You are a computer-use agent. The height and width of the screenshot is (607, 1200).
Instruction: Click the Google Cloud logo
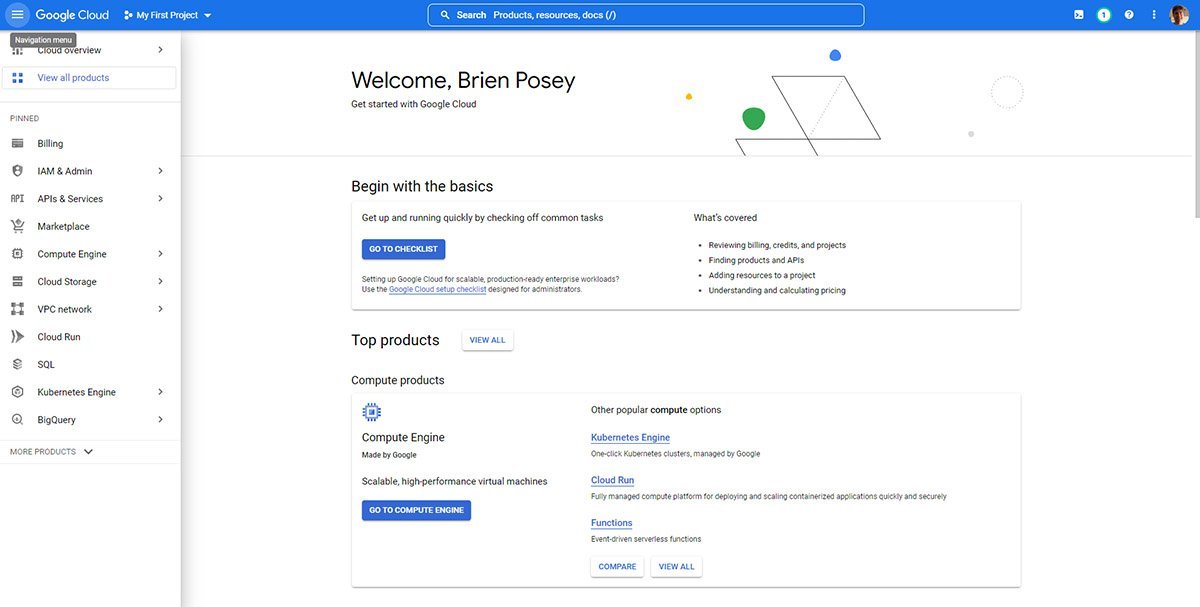tap(71, 15)
